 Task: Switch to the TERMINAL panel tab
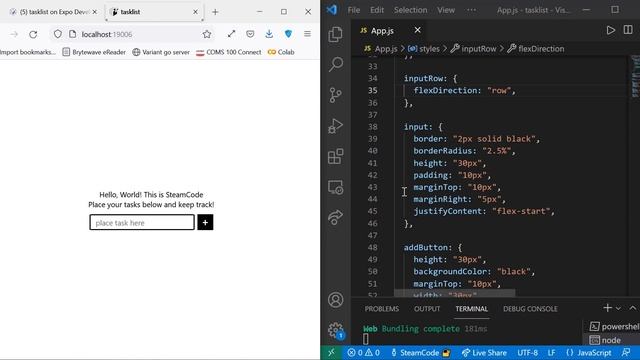click(x=471, y=309)
